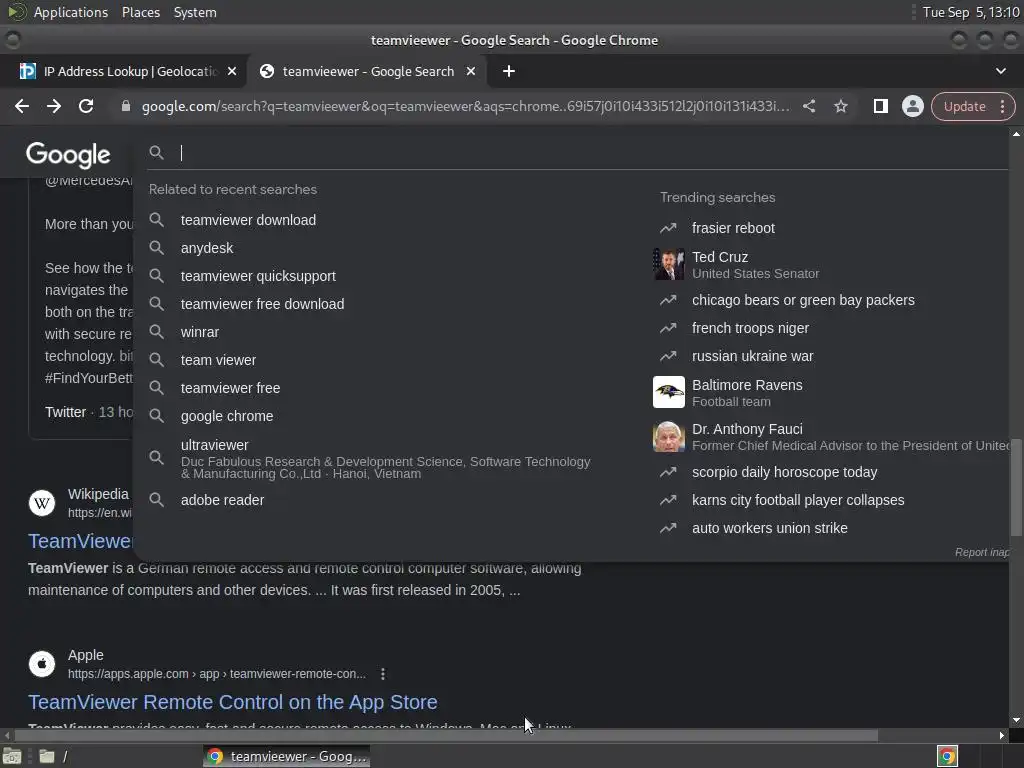
Task: Choose trending chicago bears or green bay packers
Action: [x=803, y=300]
